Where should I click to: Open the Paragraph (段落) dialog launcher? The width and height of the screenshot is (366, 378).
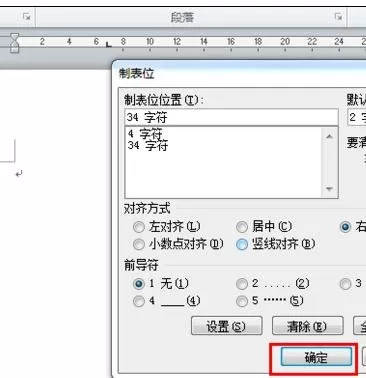tap(338, 17)
